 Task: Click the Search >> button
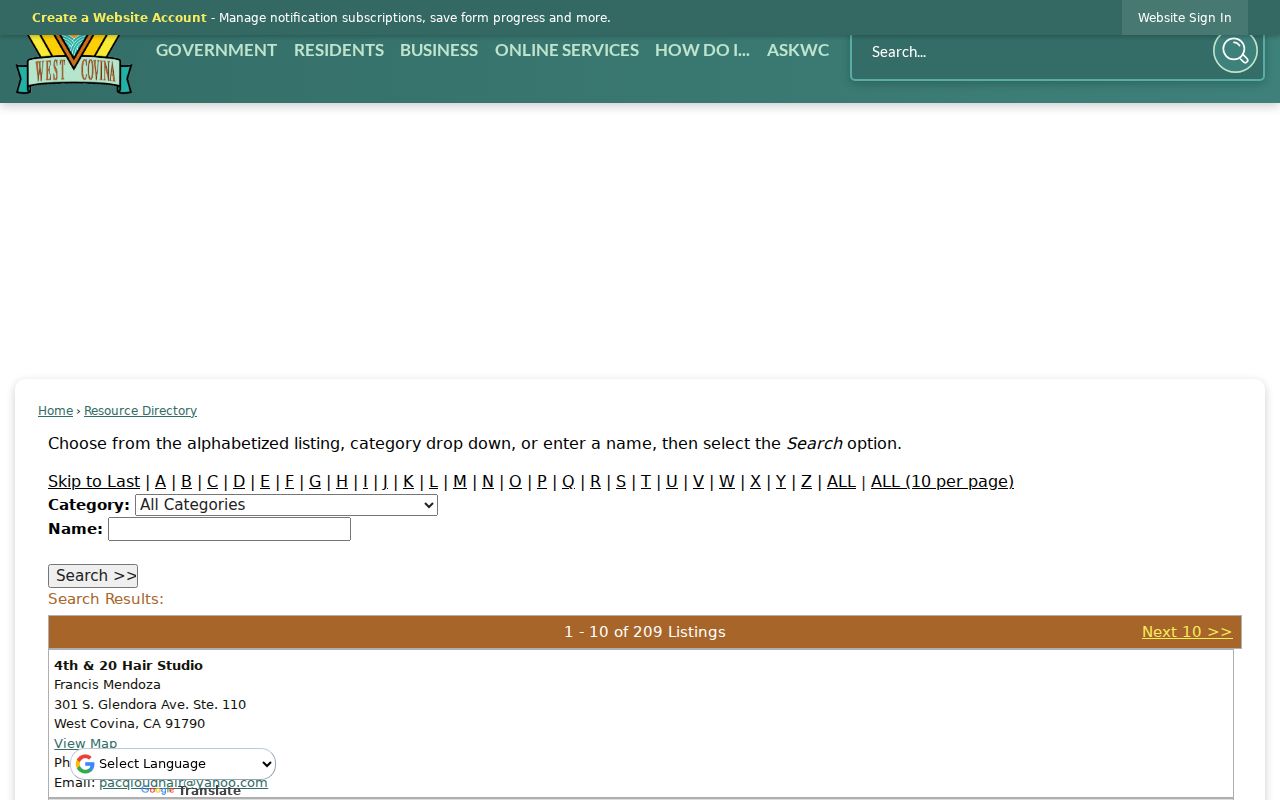coord(93,576)
